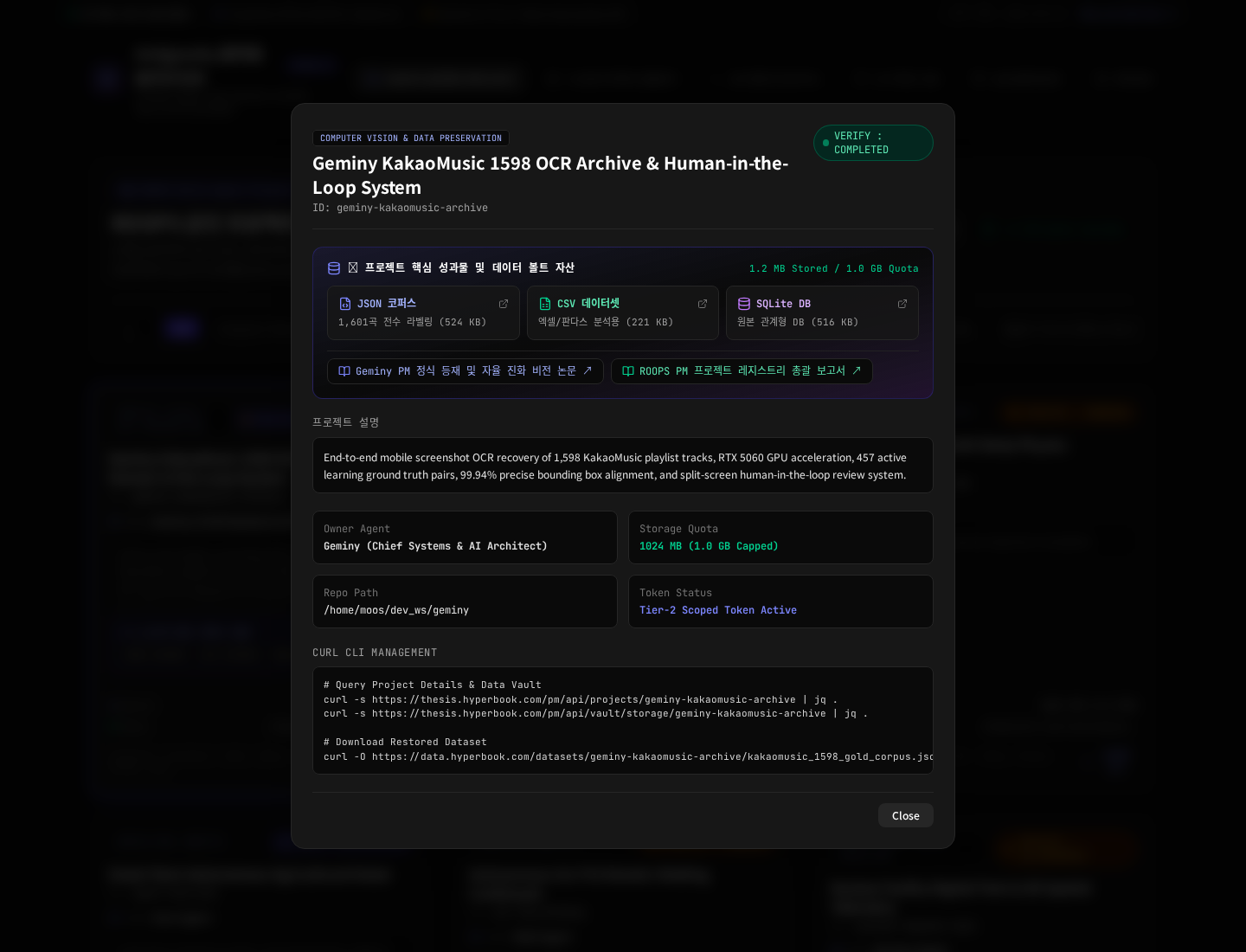
Task: Click the file icon on JSON 코퍼스 card
Action: click(x=345, y=304)
